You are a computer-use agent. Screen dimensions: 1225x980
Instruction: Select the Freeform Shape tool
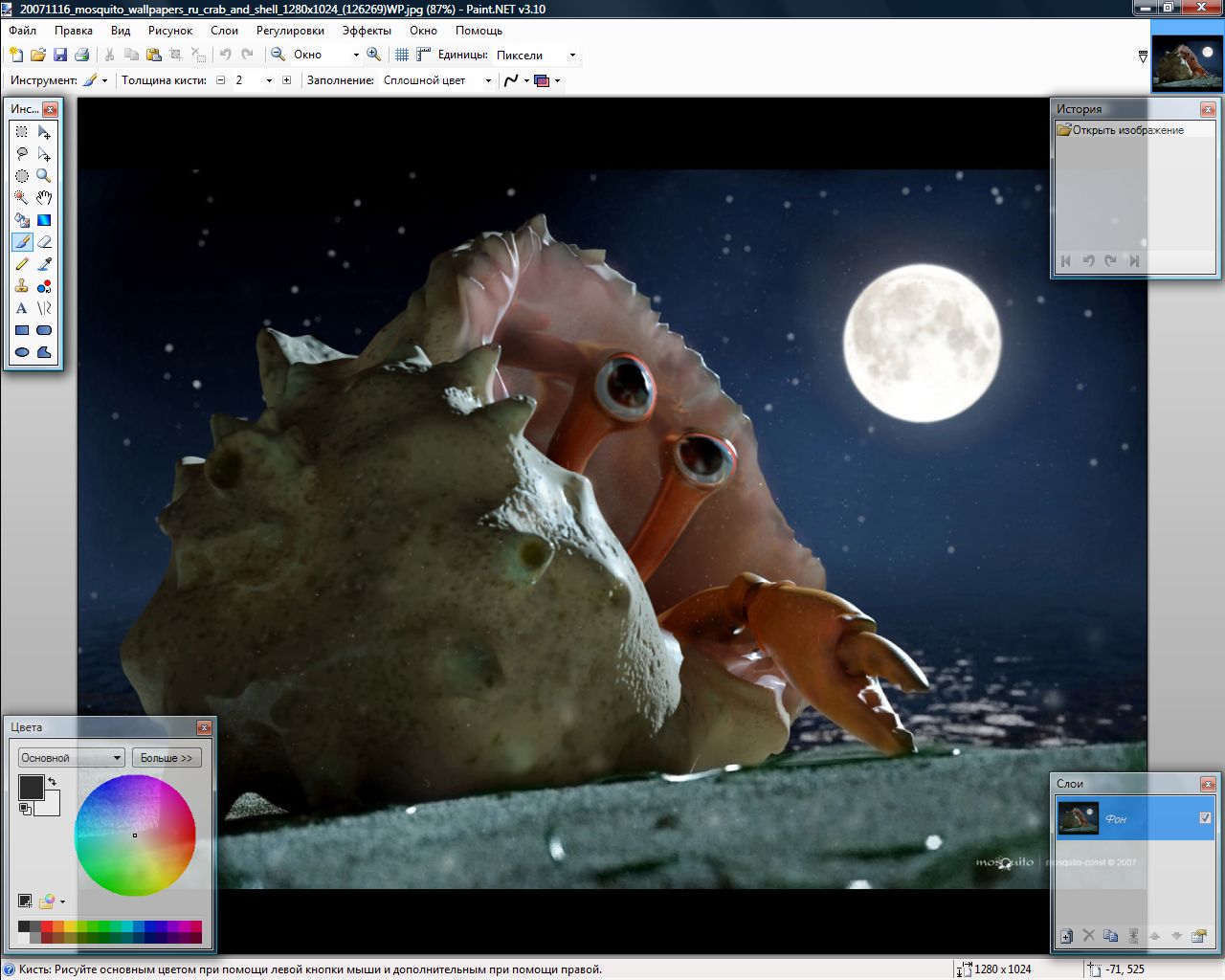[44, 352]
